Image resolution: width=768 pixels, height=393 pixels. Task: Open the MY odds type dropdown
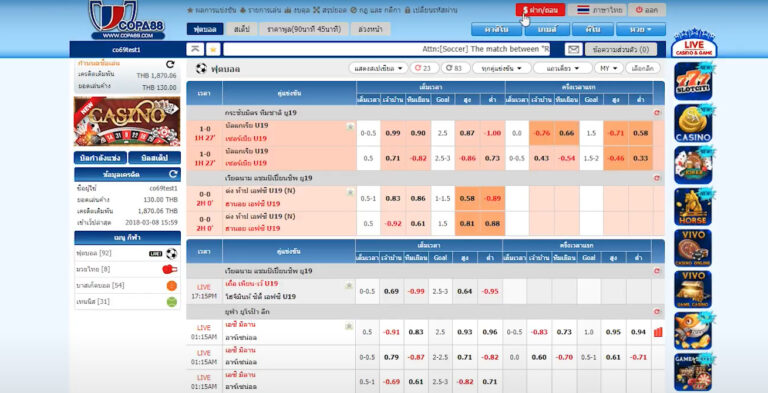tap(609, 68)
